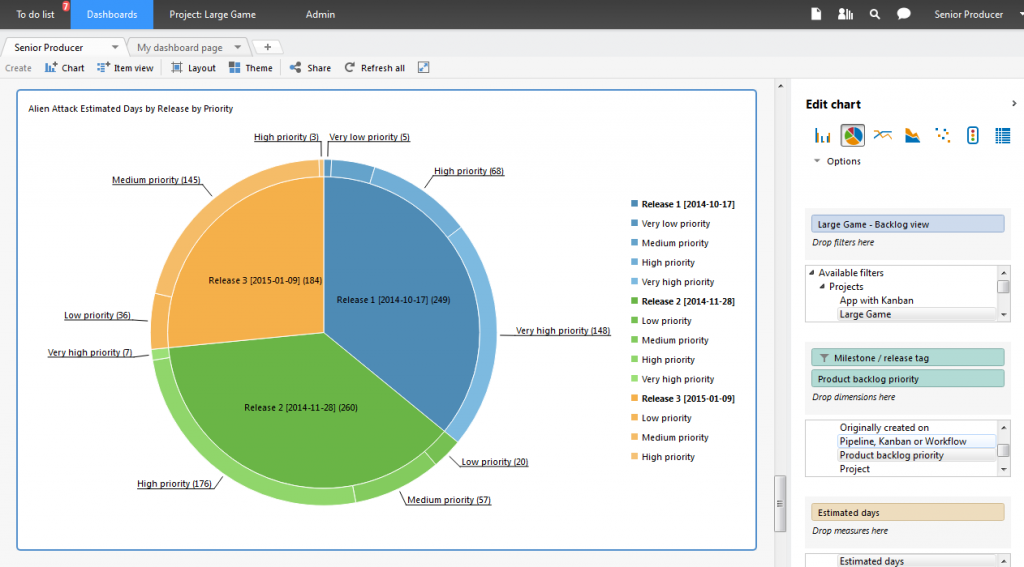Open dropdown arrow on Senior Producer tab
This screenshot has height=567, width=1024.
(x=115, y=47)
